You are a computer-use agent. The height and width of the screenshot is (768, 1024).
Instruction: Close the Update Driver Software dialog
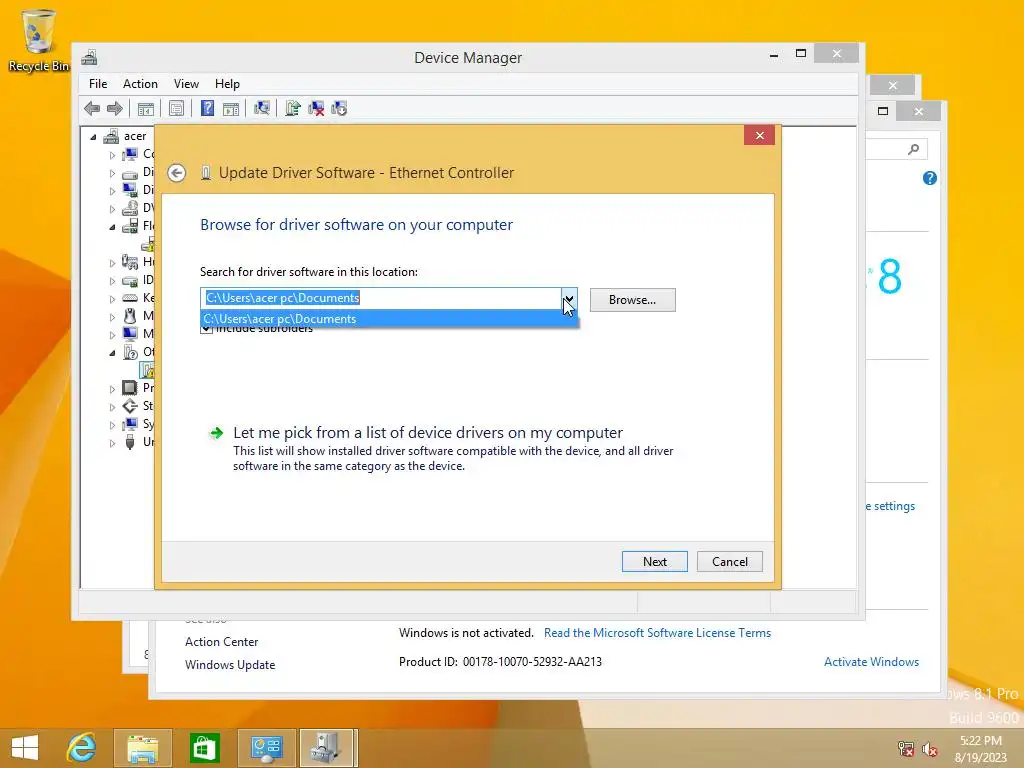point(759,135)
